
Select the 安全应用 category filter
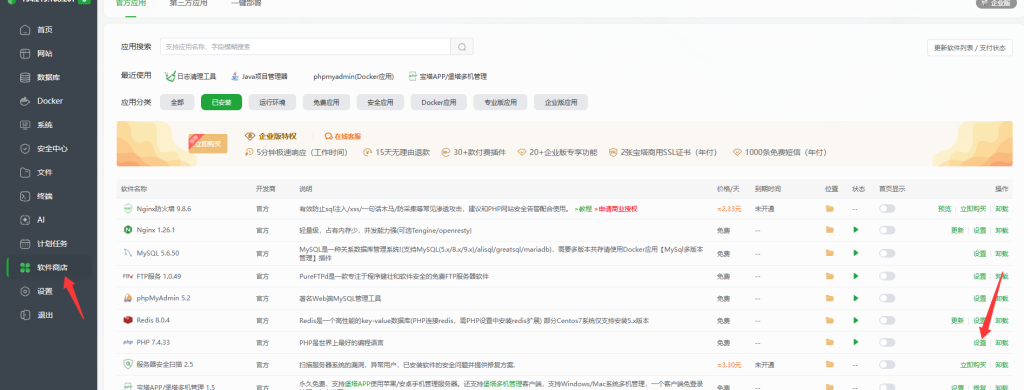click(x=380, y=103)
